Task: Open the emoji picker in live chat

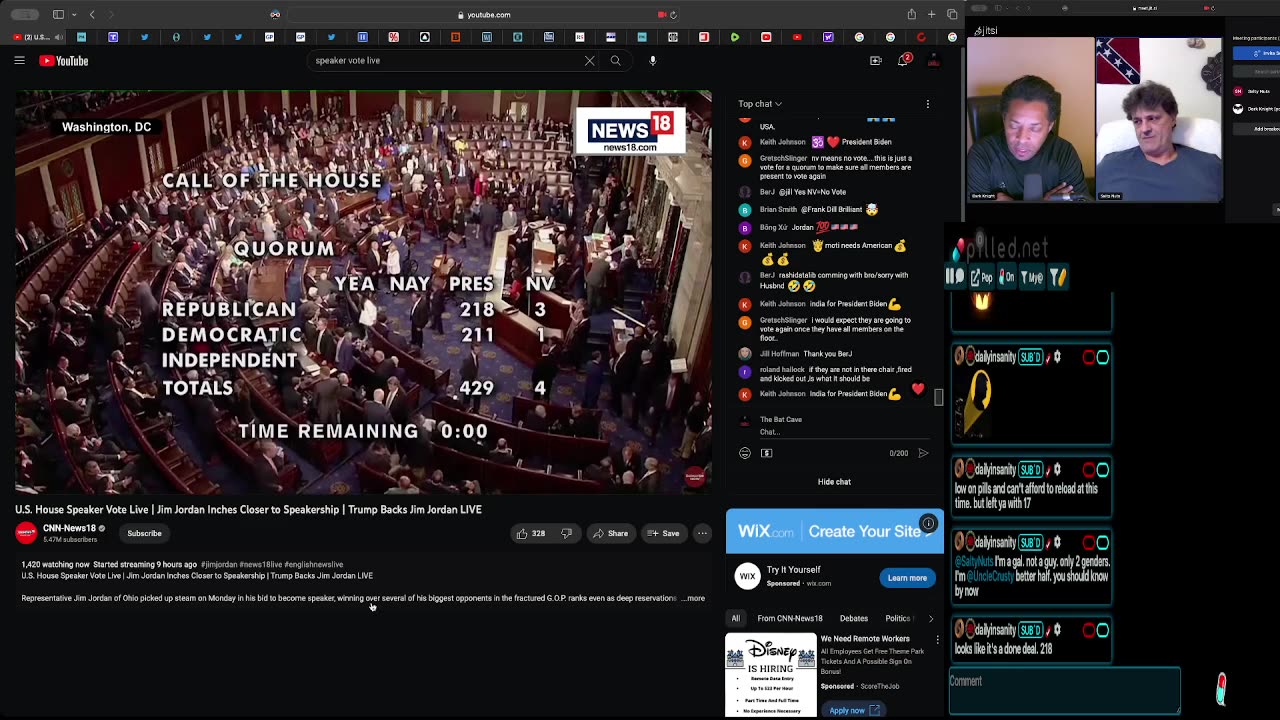Action: click(745, 453)
